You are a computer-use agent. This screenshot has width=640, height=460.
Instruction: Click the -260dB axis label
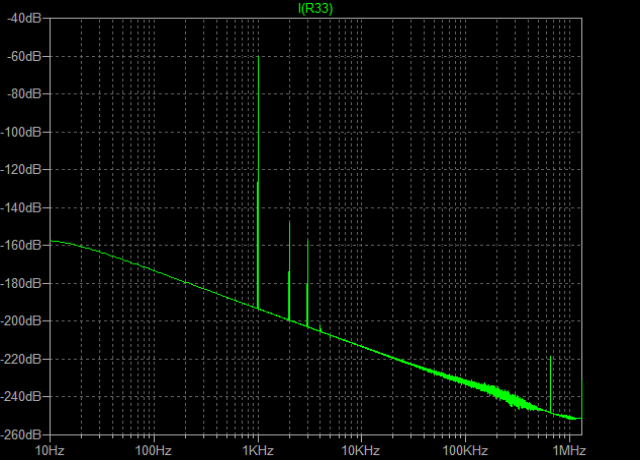click(x=21, y=435)
